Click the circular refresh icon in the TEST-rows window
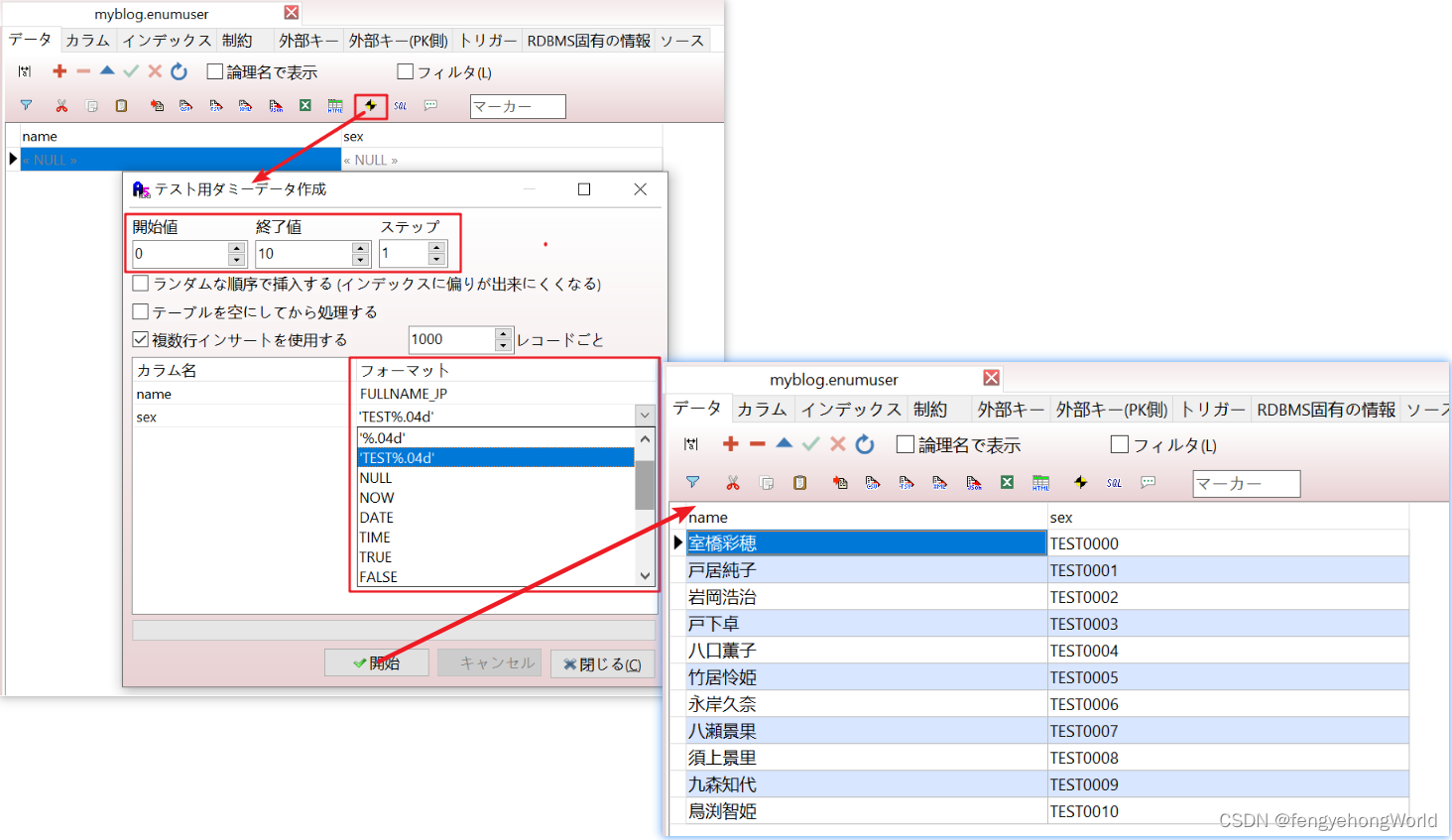Screen dimensions: 1452x840 click(865, 444)
